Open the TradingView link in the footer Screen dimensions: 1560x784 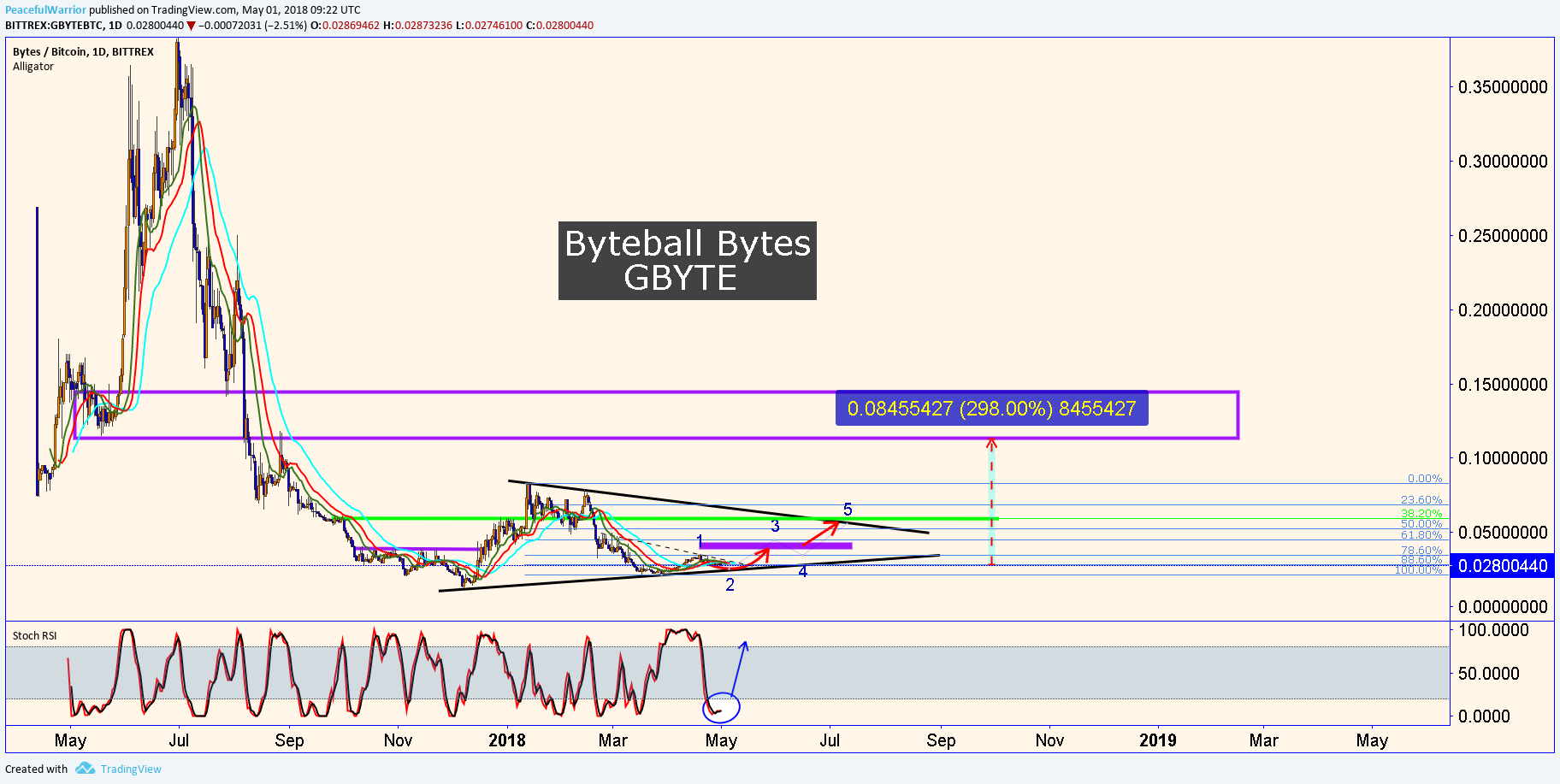click(x=131, y=769)
